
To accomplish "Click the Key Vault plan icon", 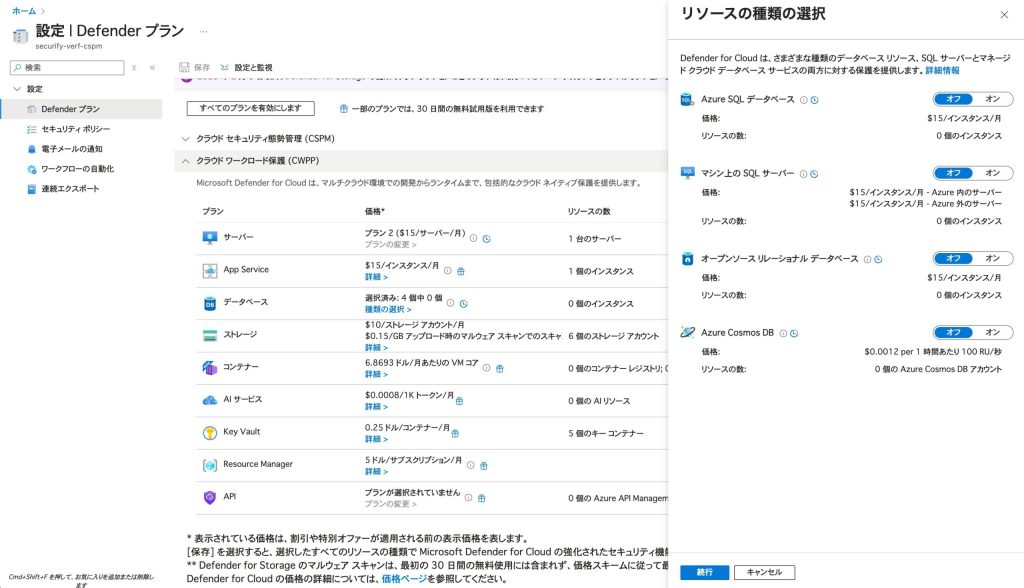I will click(x=210, y=433).
